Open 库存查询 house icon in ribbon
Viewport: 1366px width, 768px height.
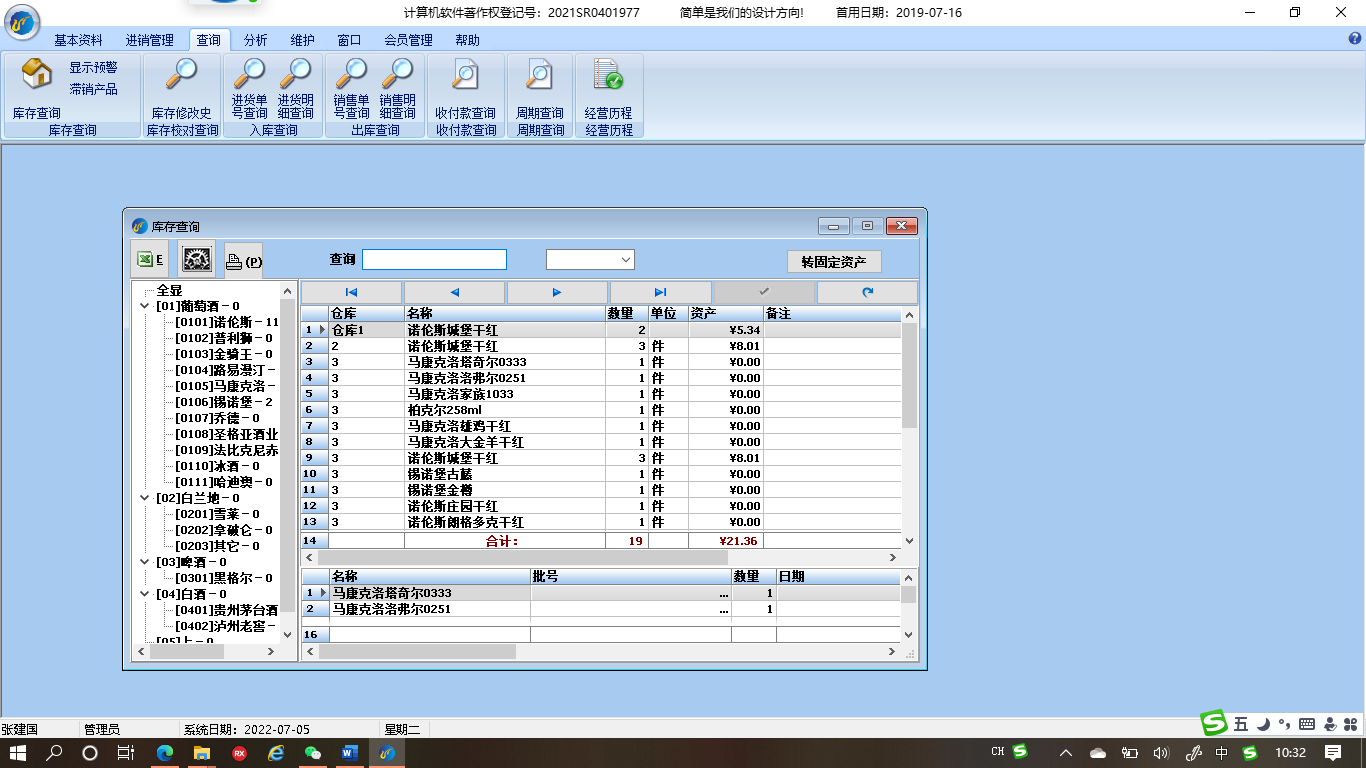point(37,75)
